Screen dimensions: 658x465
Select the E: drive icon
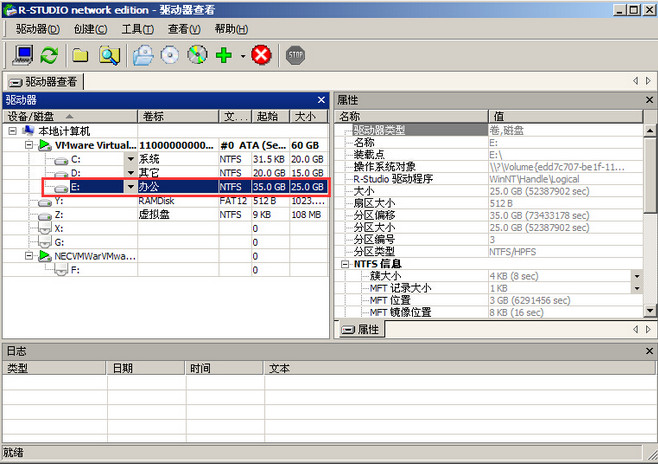[61, 188]
